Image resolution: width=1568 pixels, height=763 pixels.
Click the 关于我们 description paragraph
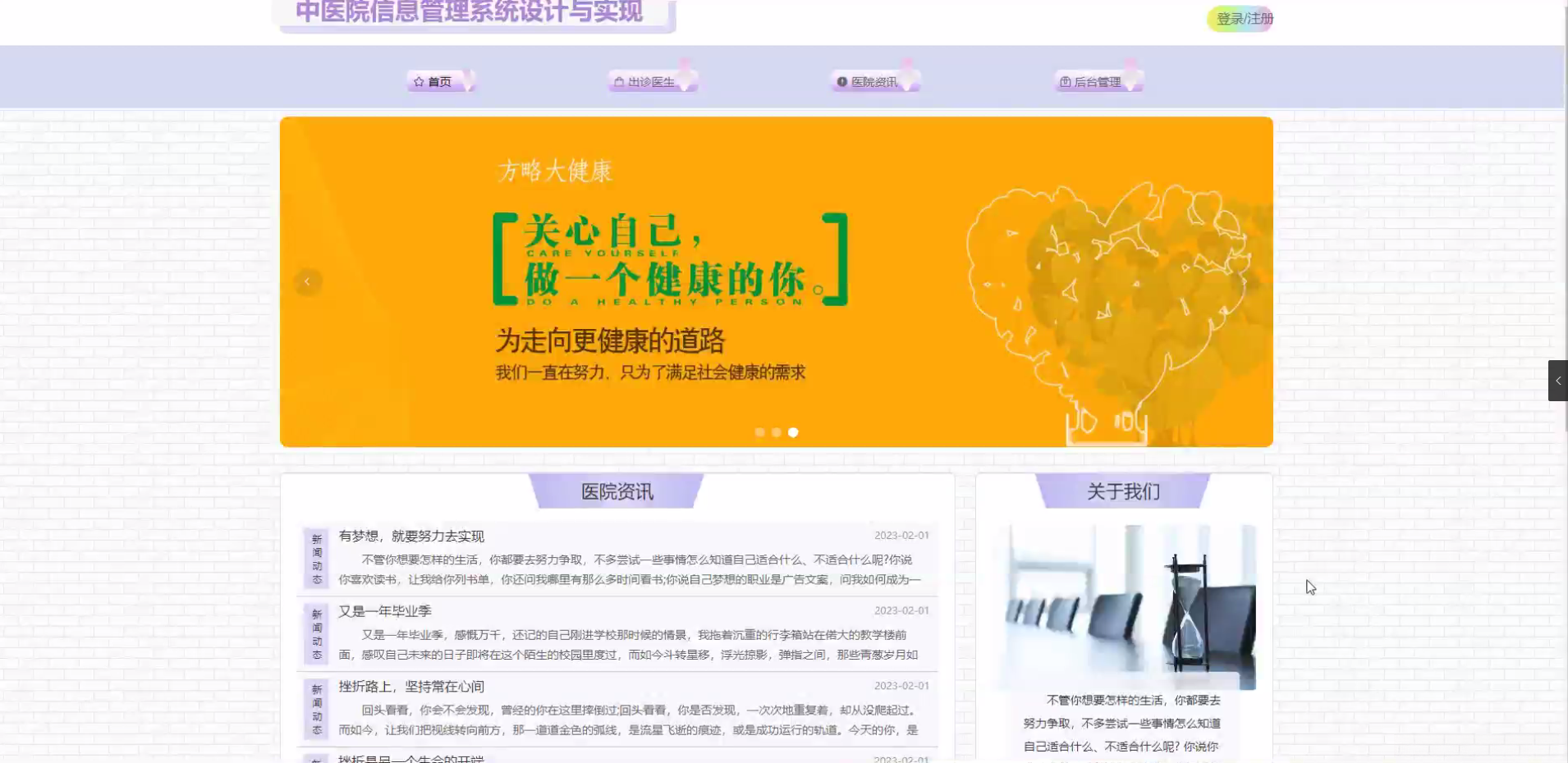click(1122, 728)
